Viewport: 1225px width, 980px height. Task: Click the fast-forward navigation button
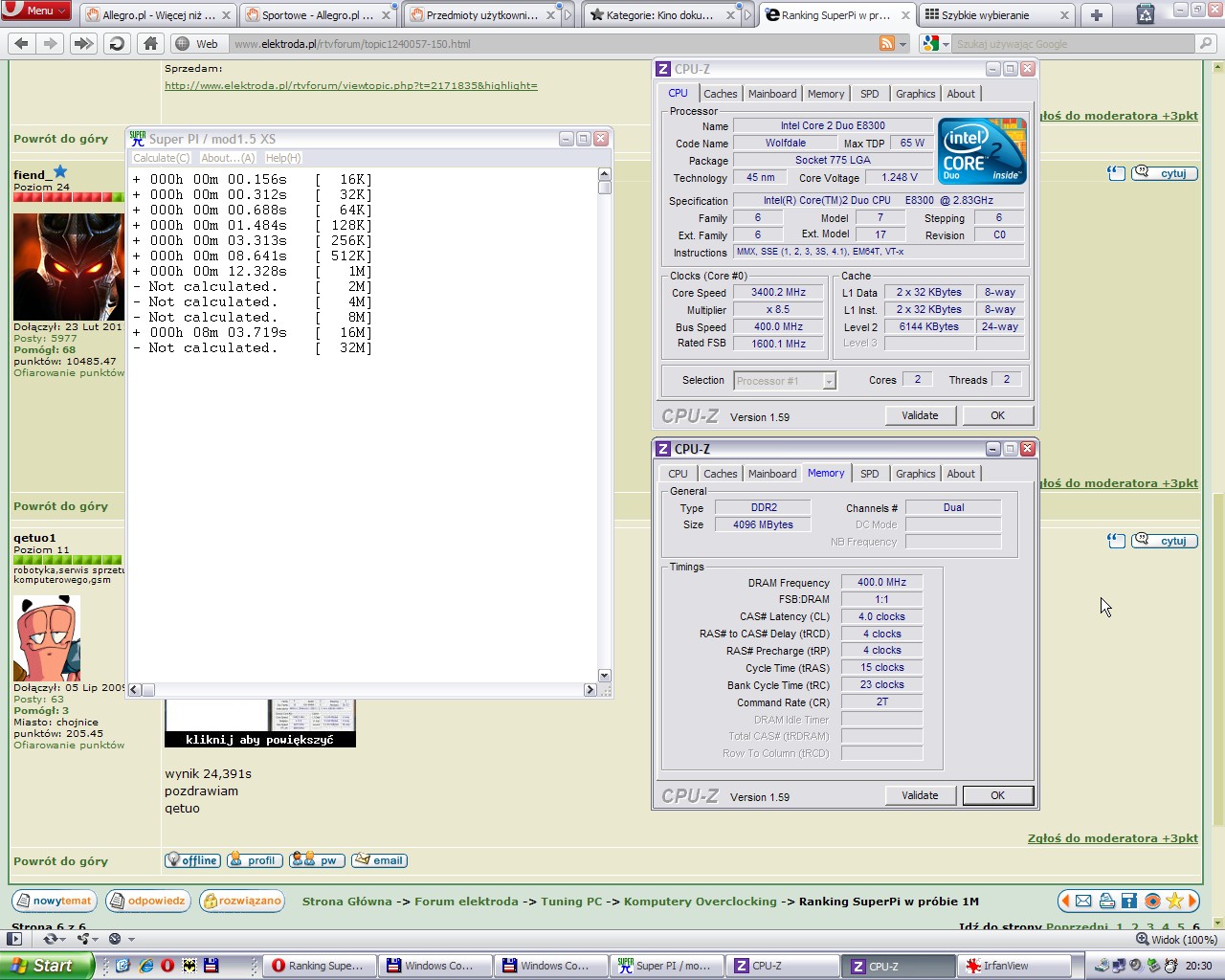click(83, 44)
